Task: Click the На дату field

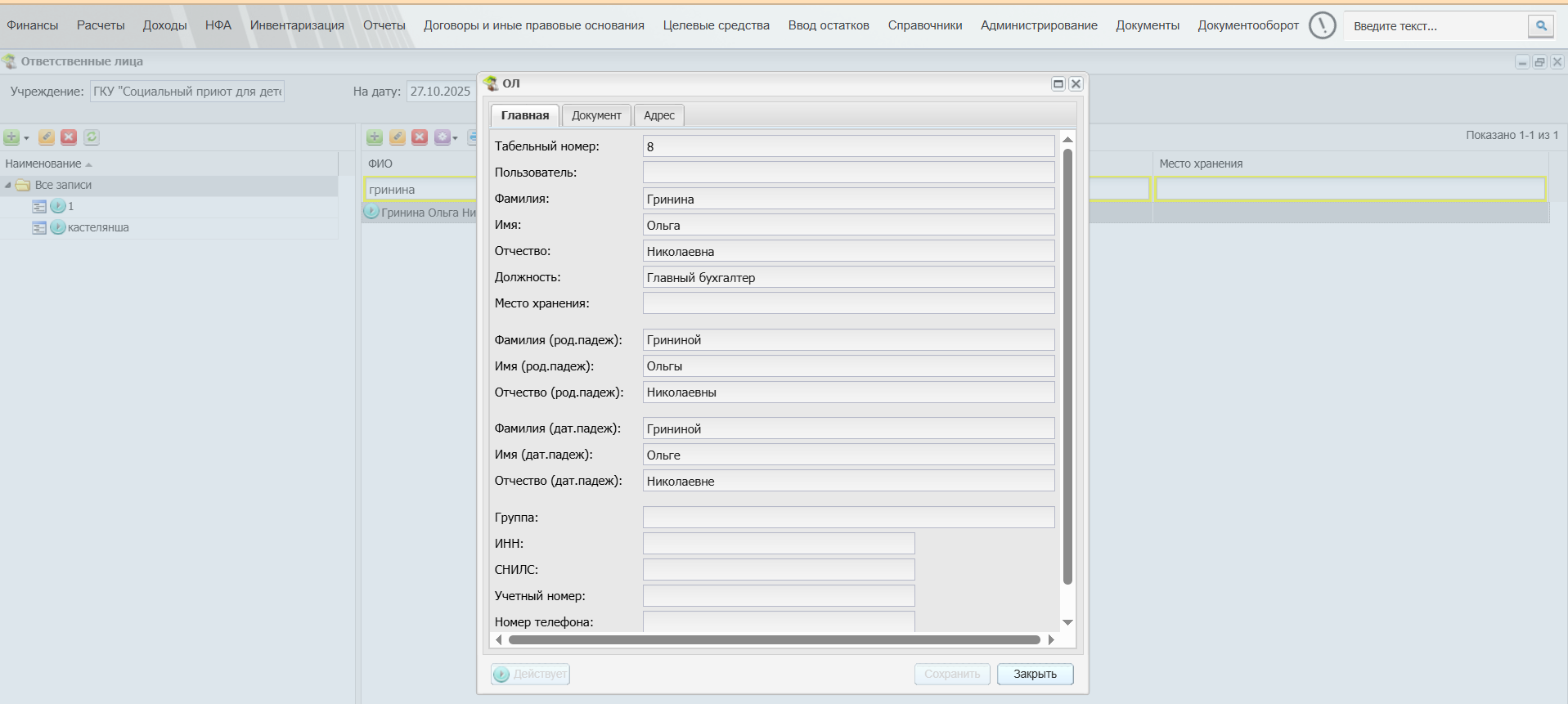Action: tap(441, 92)
